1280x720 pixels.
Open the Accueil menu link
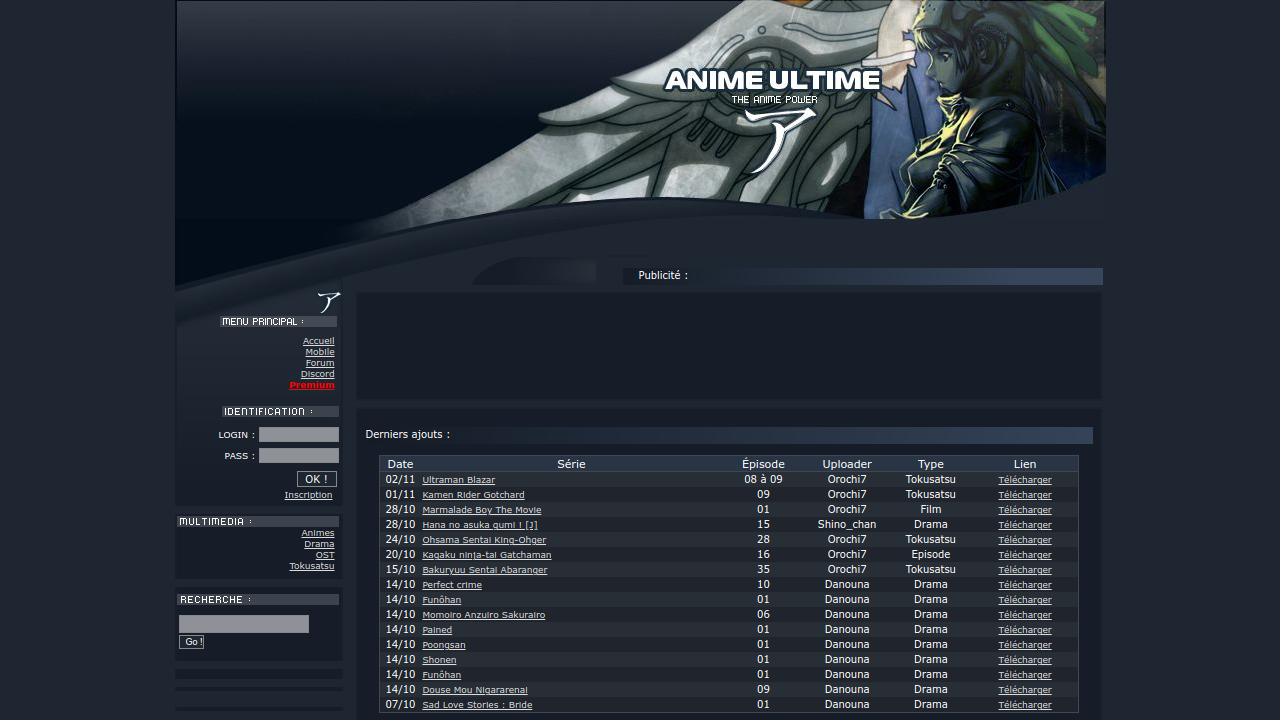point(319,341)
